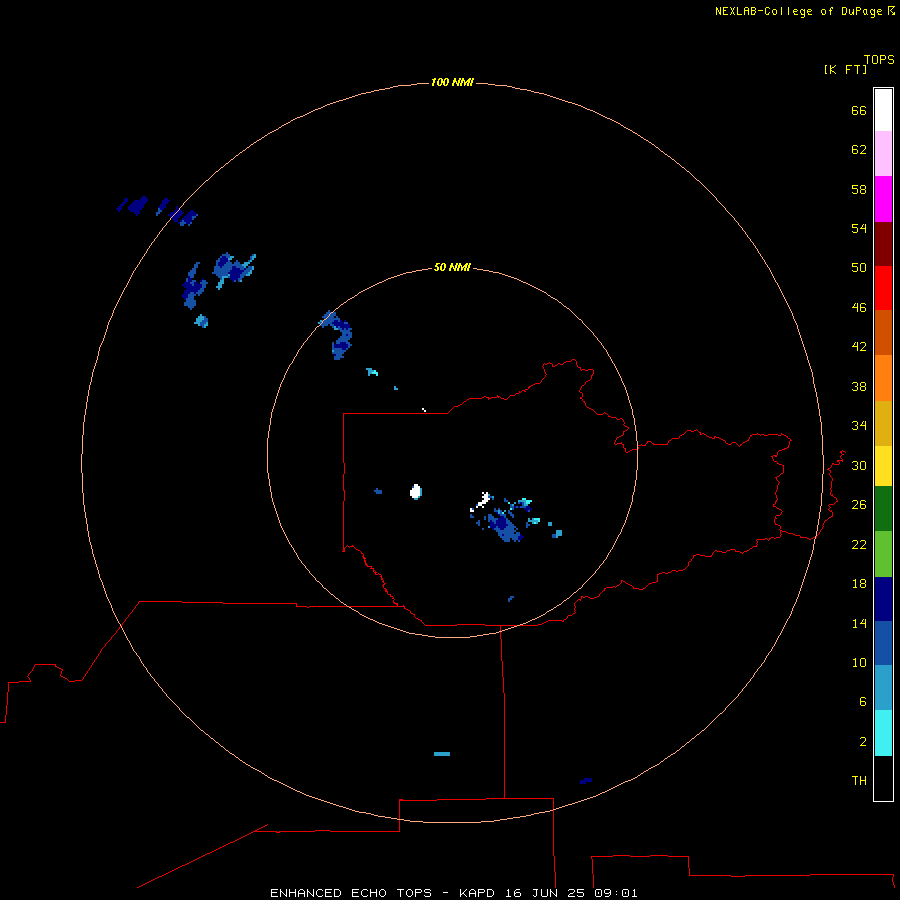Click the legend value 14
This screenshot has width=900, height=900.
point(859,623)
